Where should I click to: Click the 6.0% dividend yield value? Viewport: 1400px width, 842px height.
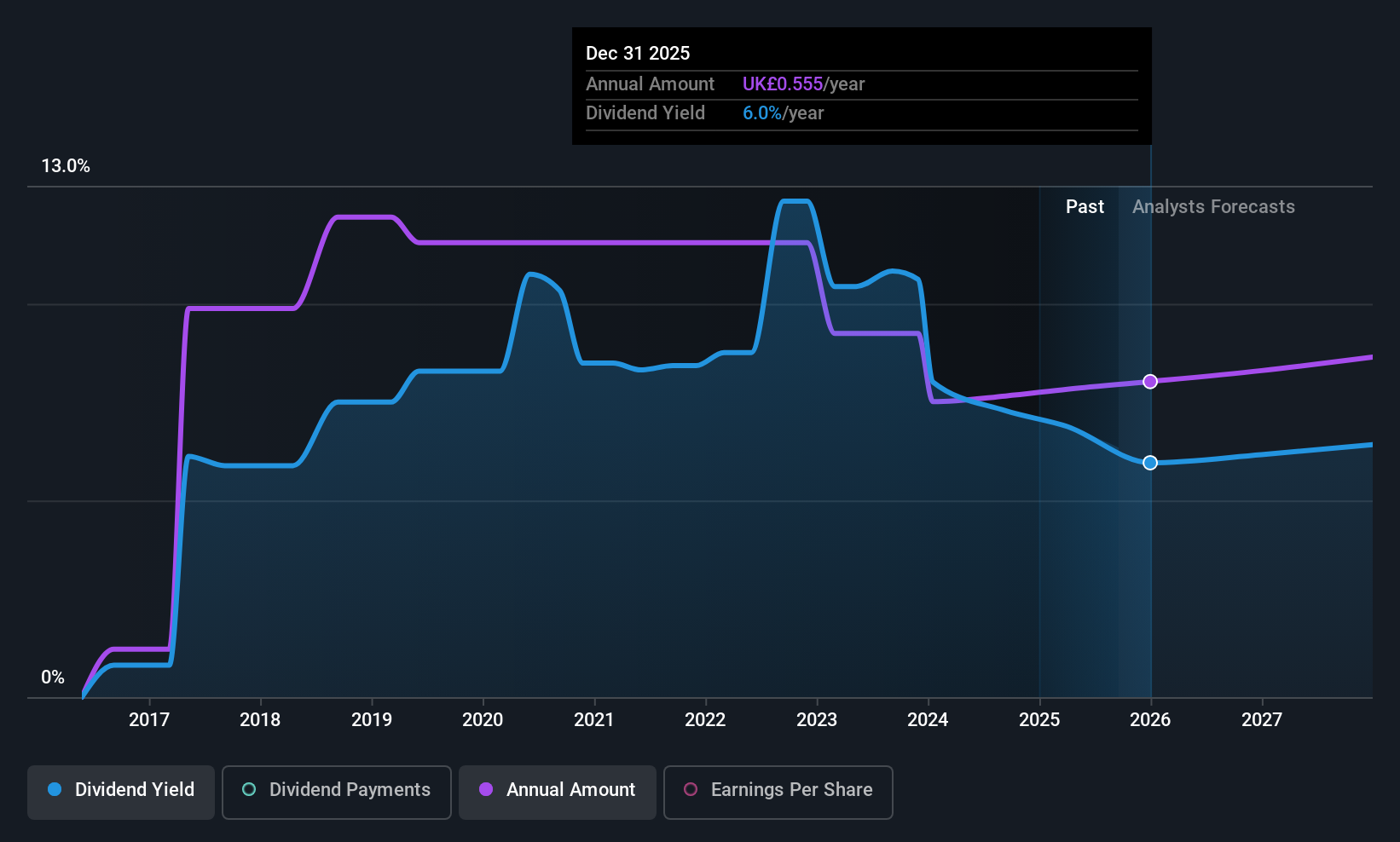click(x=762, y=113)
